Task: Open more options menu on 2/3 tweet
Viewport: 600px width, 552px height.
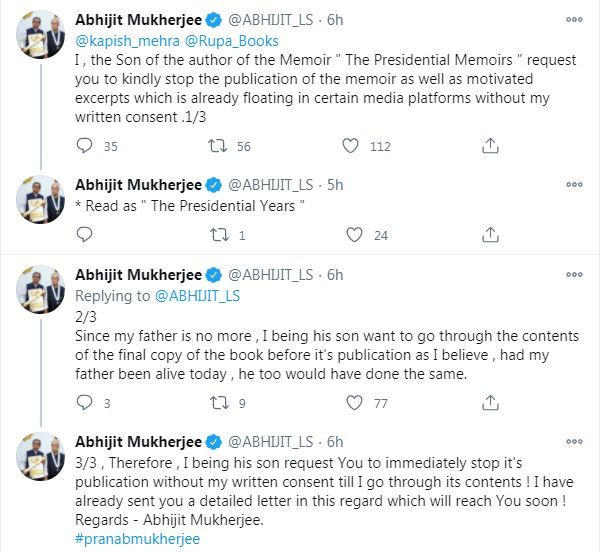Action: tap(573, 275)
